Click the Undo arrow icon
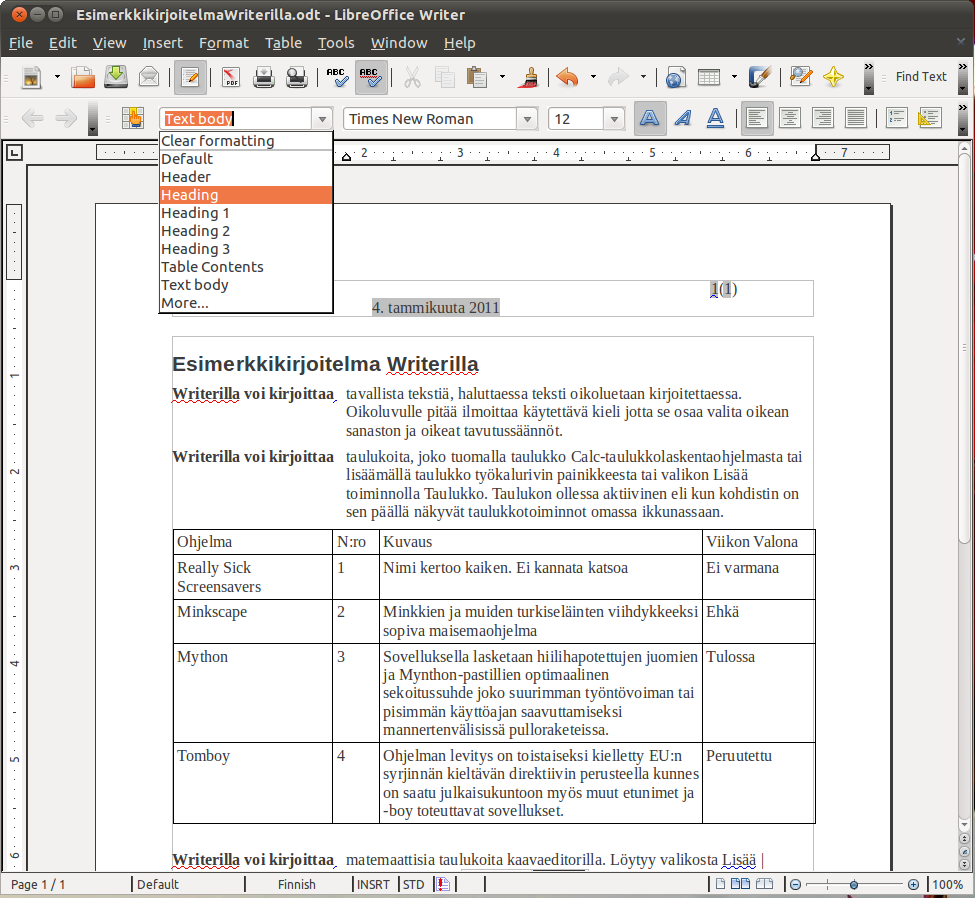This screenshot has width=975, height=898. [x=567, y=77]
